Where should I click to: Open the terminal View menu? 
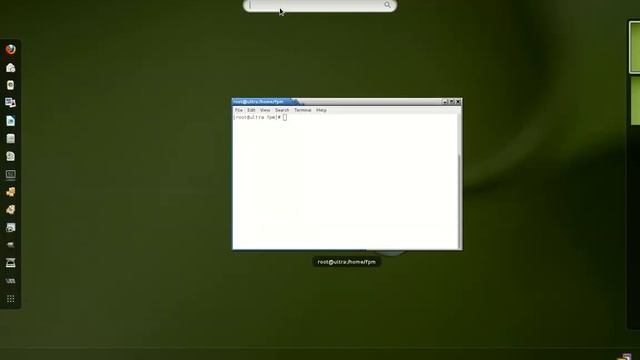[x=265, y=110]
